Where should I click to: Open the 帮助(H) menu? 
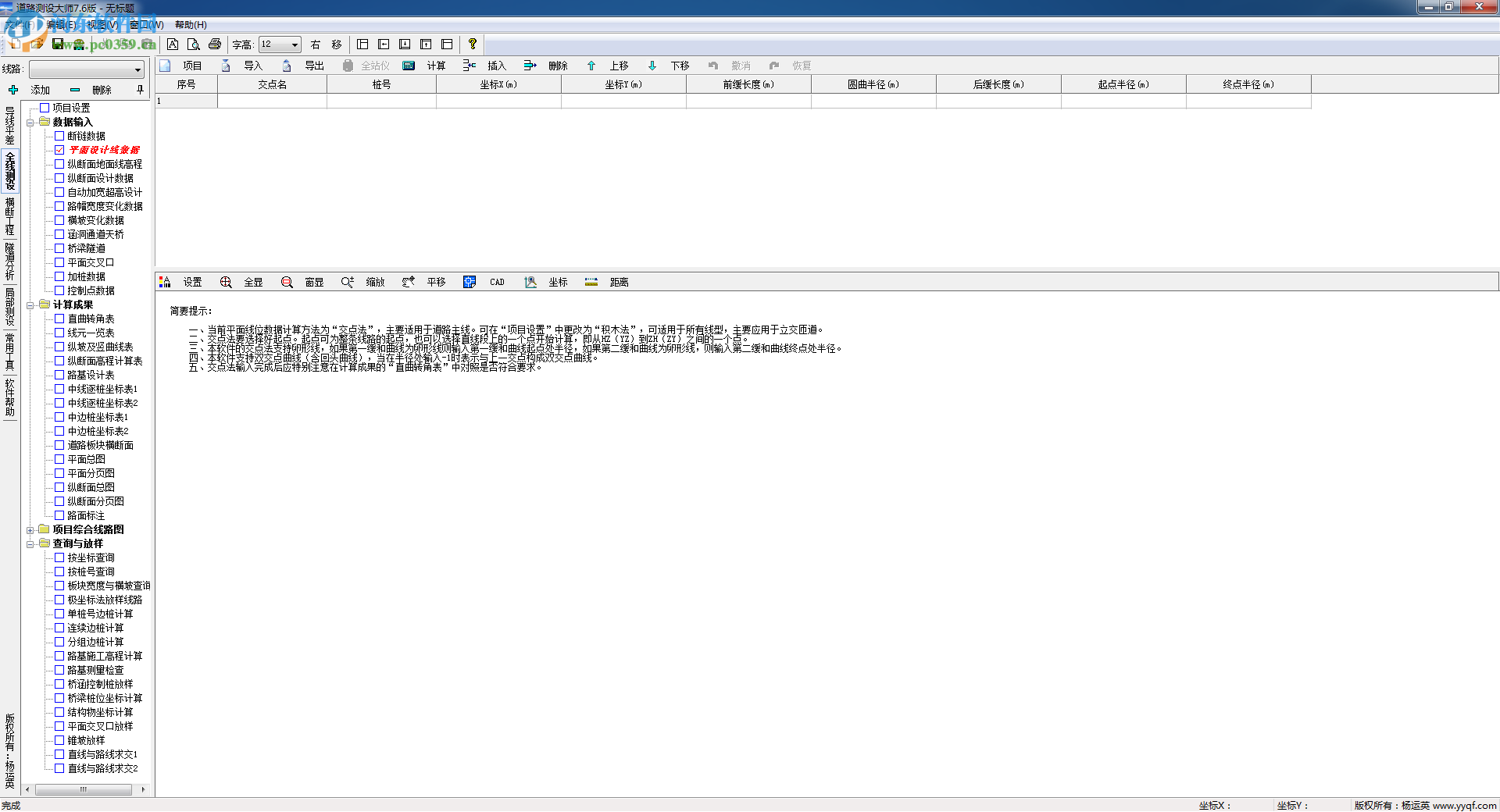pos(191,25)
